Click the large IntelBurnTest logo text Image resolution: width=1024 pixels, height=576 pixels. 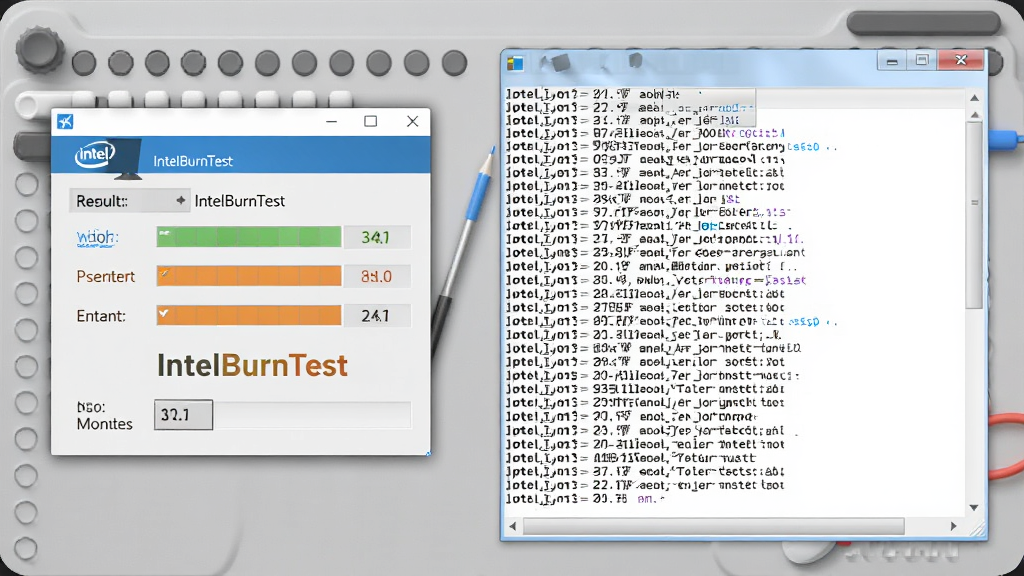(252, 365)
